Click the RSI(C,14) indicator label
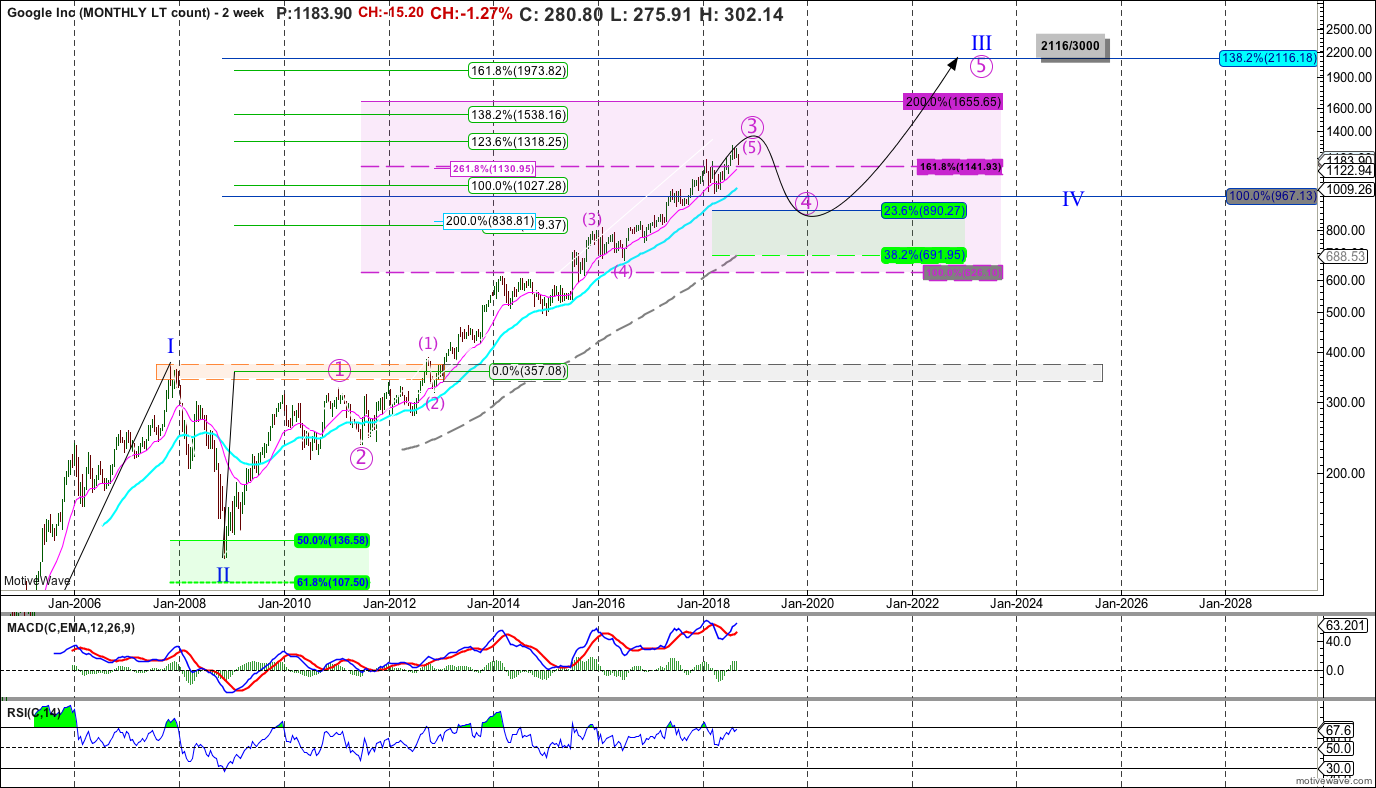The width and height of the screenshot is (1376, 788). tap(32, 713)
